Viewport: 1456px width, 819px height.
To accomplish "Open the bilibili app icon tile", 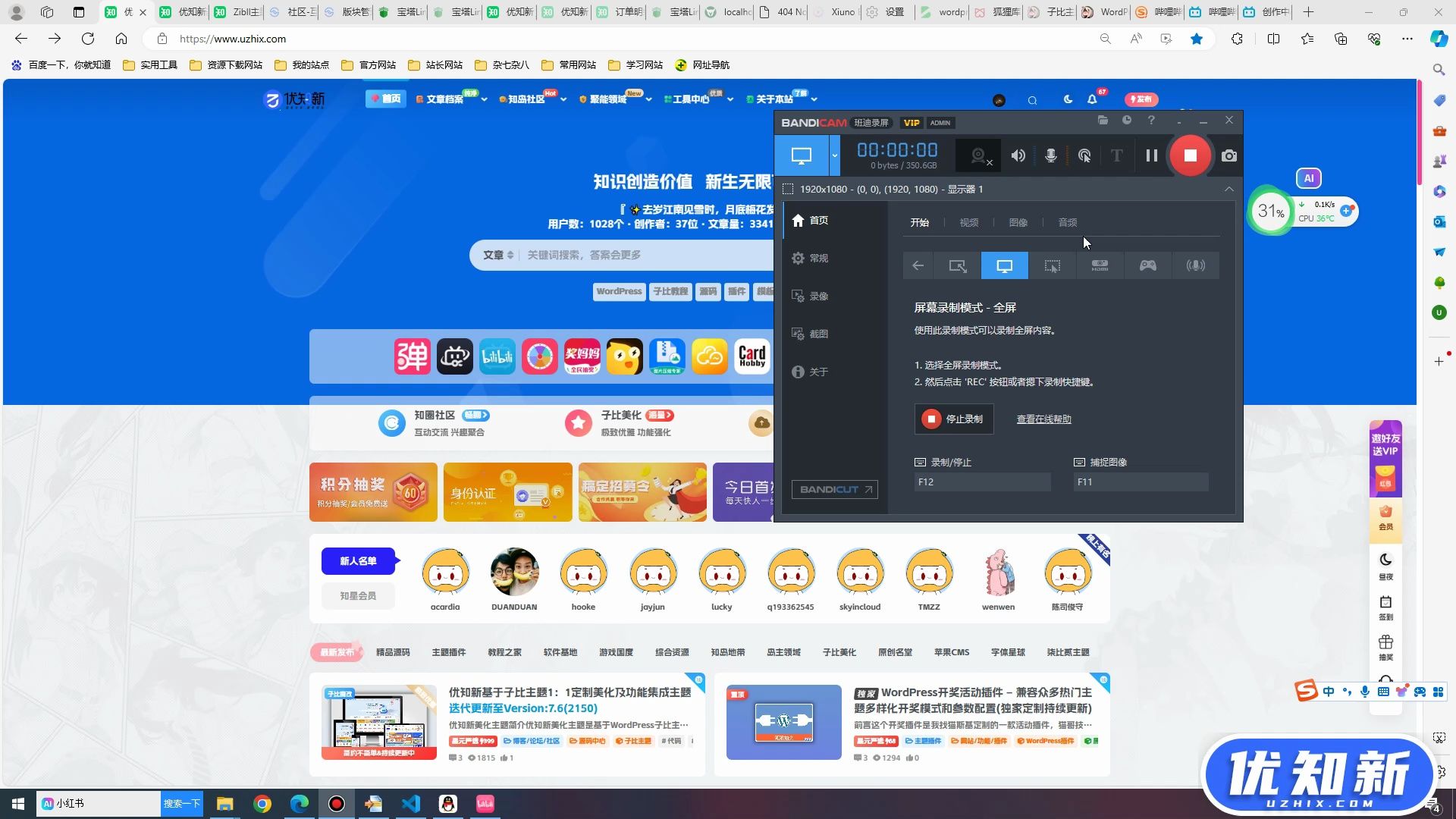I will [x=497, y=356].
